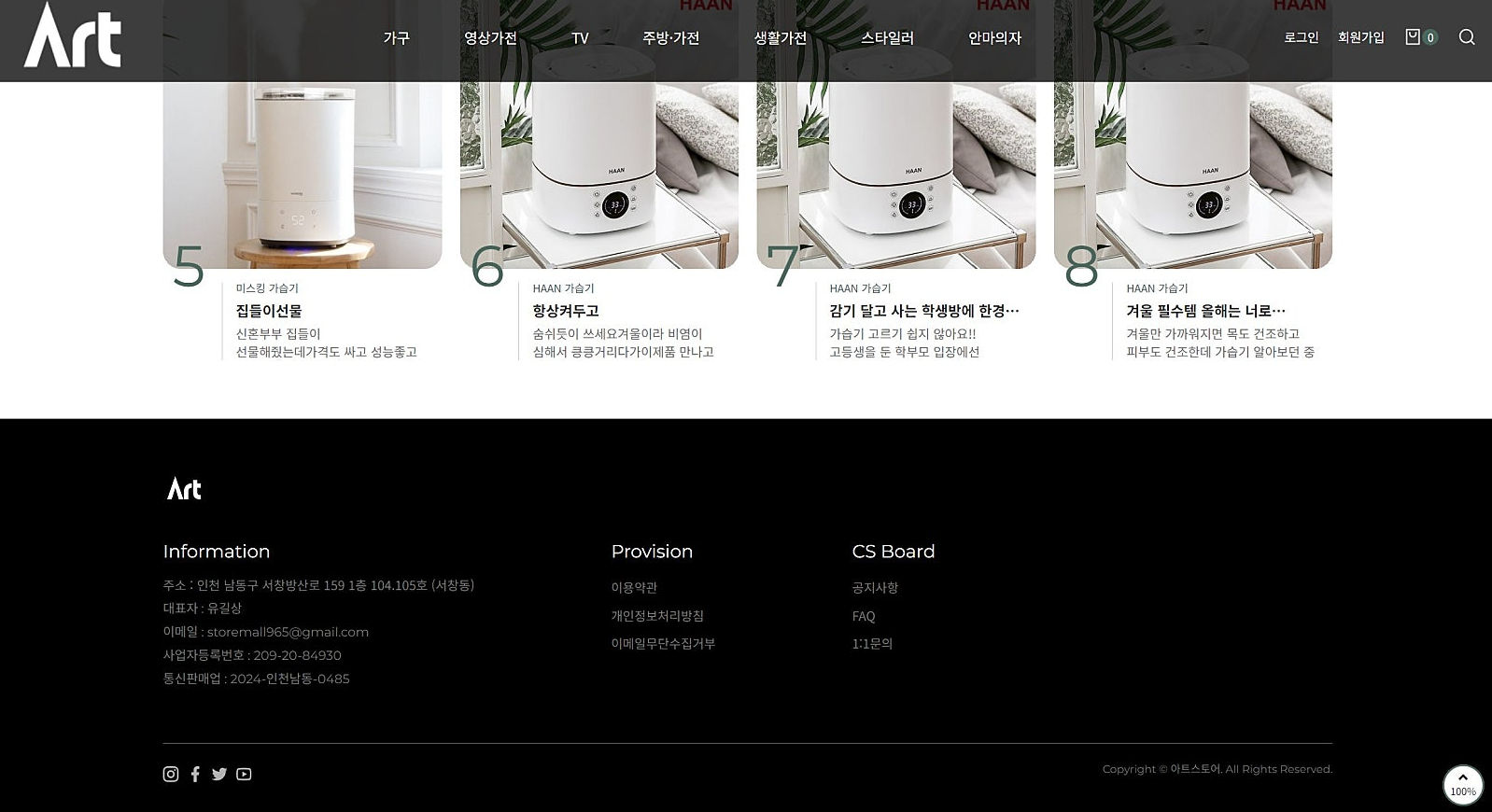The image size is (1492, 812).
Task: Click the search magnifier icon
Action: click(x=1467, y=37)
